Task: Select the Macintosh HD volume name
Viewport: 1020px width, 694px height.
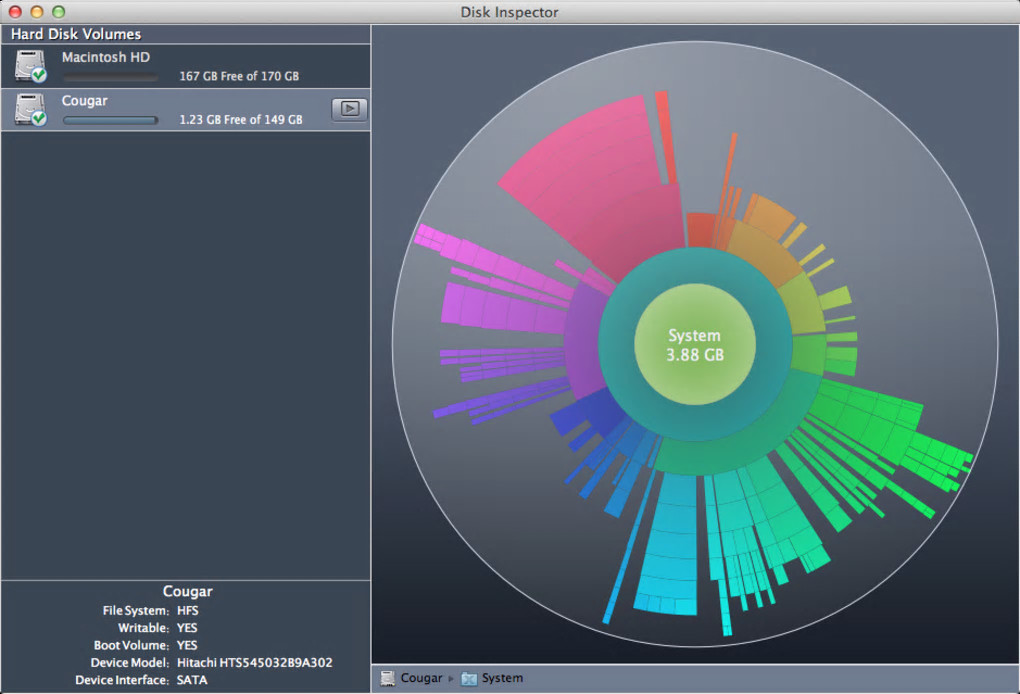Action: click(x=106, y=57)
